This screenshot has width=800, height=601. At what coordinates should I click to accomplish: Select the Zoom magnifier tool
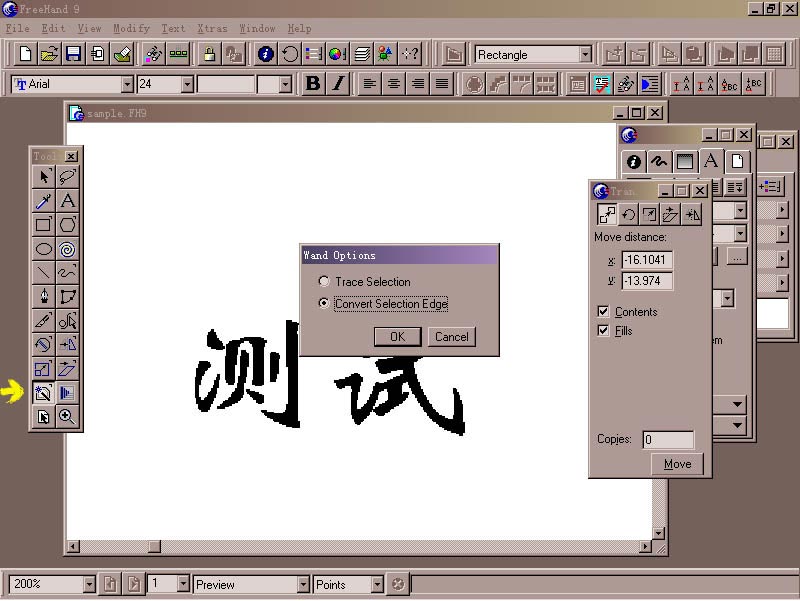tap(68, 417)
